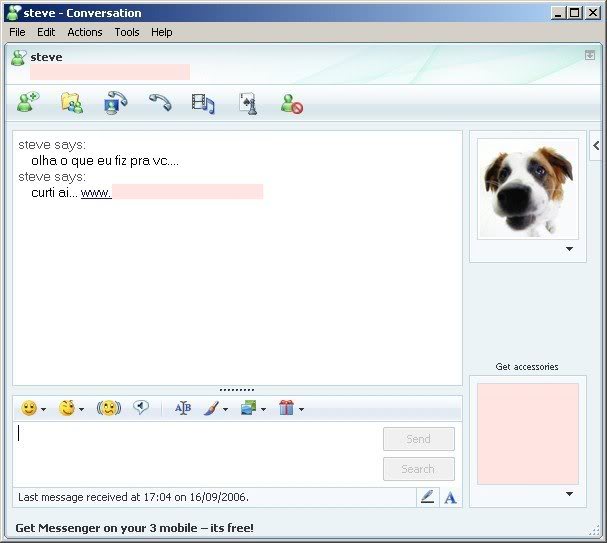
Task: Show or hide toolbars icon at top right
Action: pyautogui.click(x=590, y=55)
